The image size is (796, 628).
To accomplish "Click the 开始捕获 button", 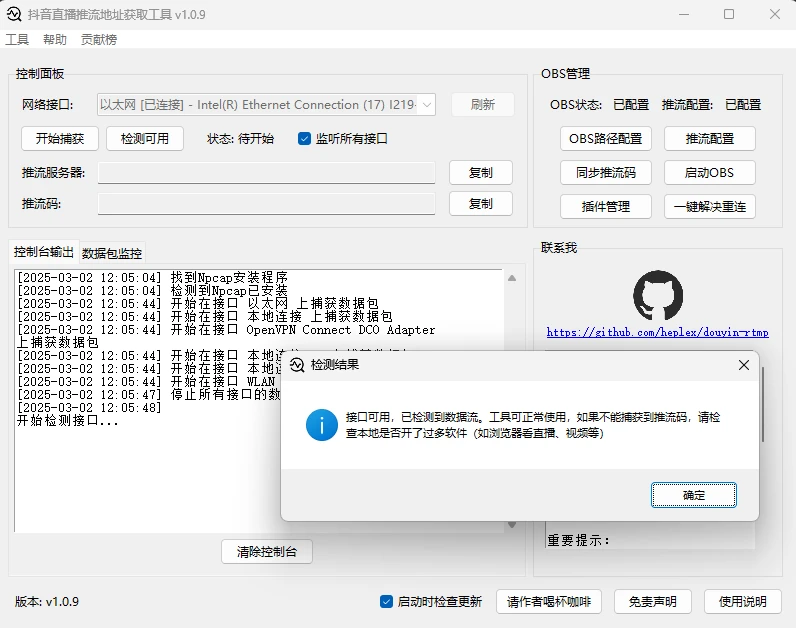I will coord(60,139).
